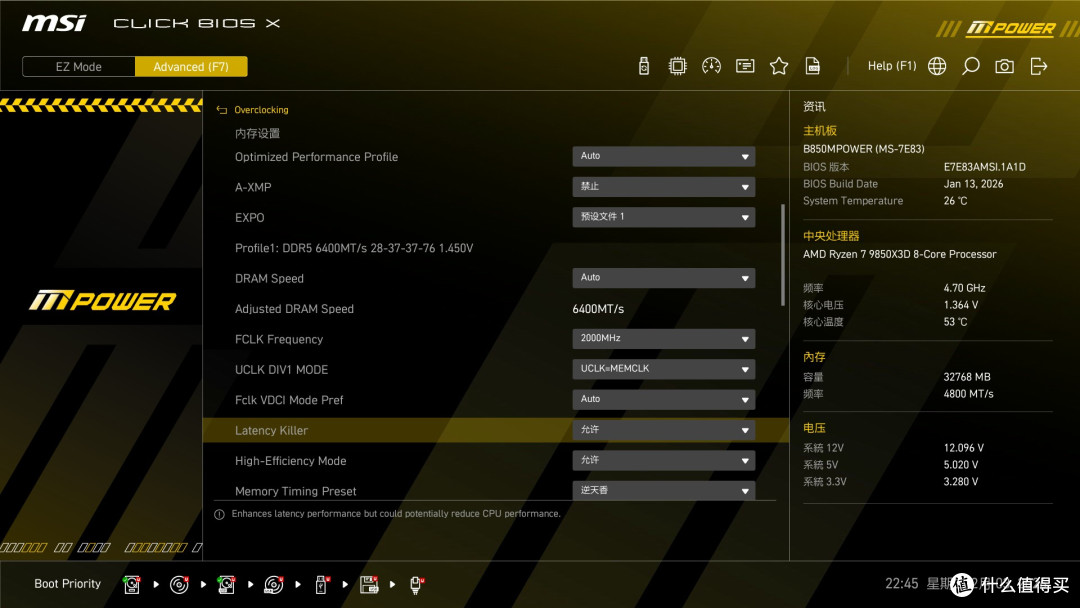Click the MSI logo

[x=54, y=23]
